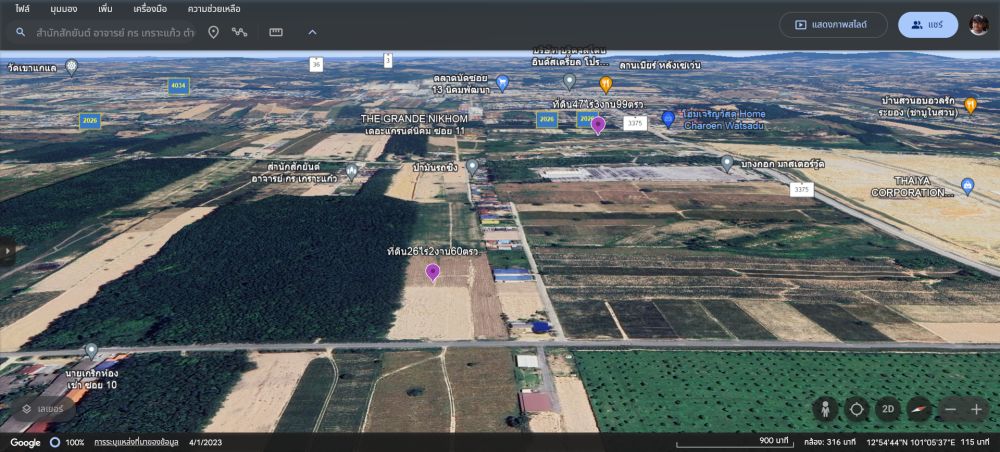1000x452 pixels.
Task: Select the draw path or polygon tool
Action: [240, 32]
